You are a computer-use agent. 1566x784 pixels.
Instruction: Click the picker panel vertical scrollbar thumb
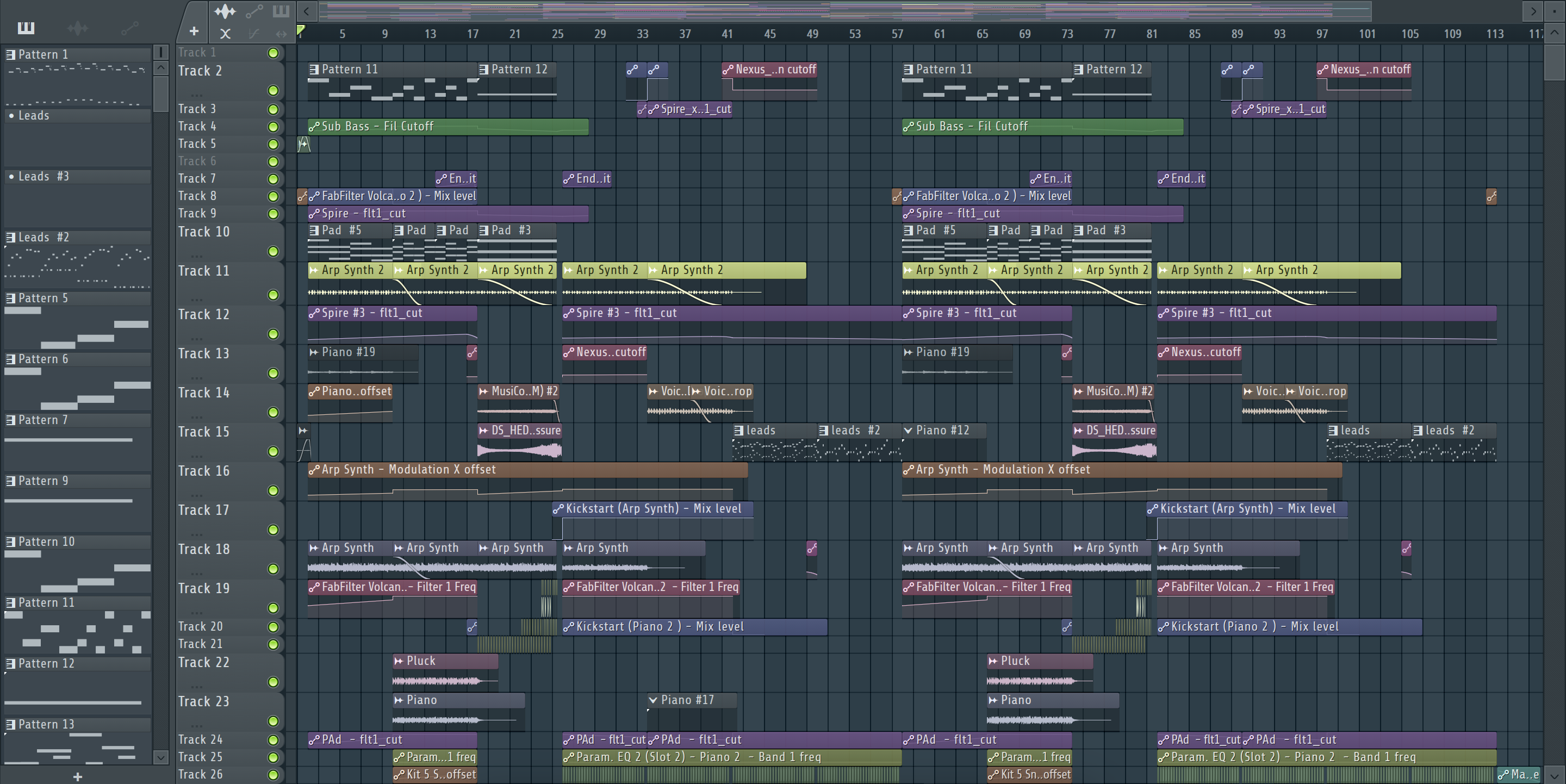point(160,94)
